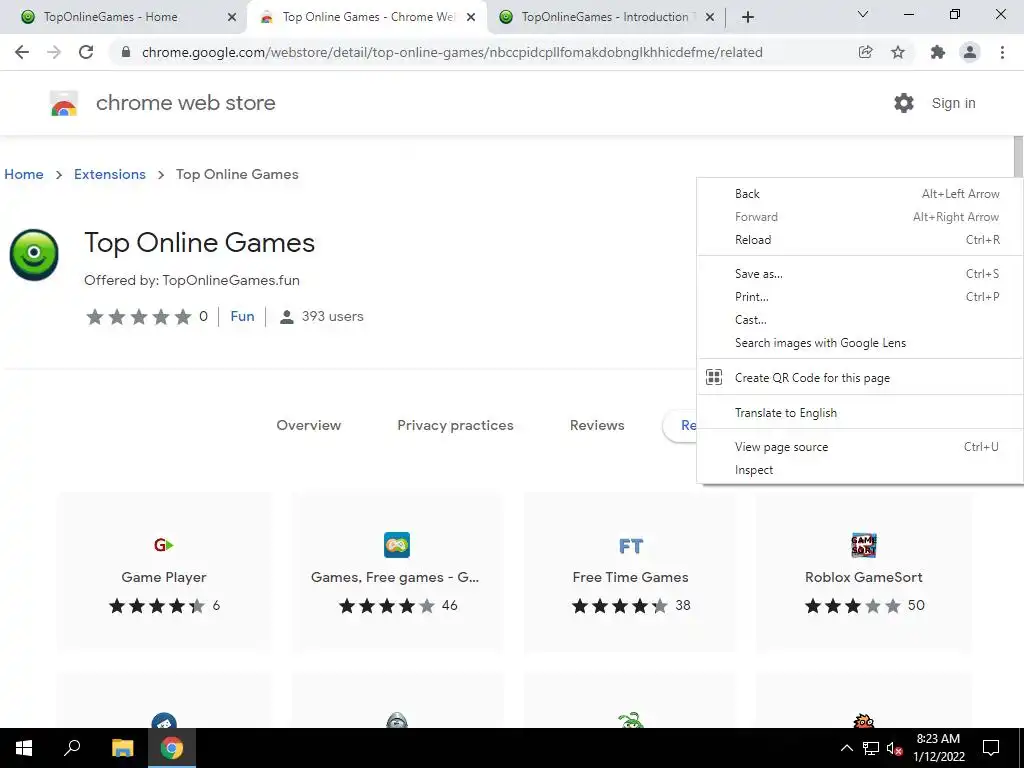Open the notification center icon
Image resolution: width=1024 pixels, height=768 pixels.
(x=991, y=748)
